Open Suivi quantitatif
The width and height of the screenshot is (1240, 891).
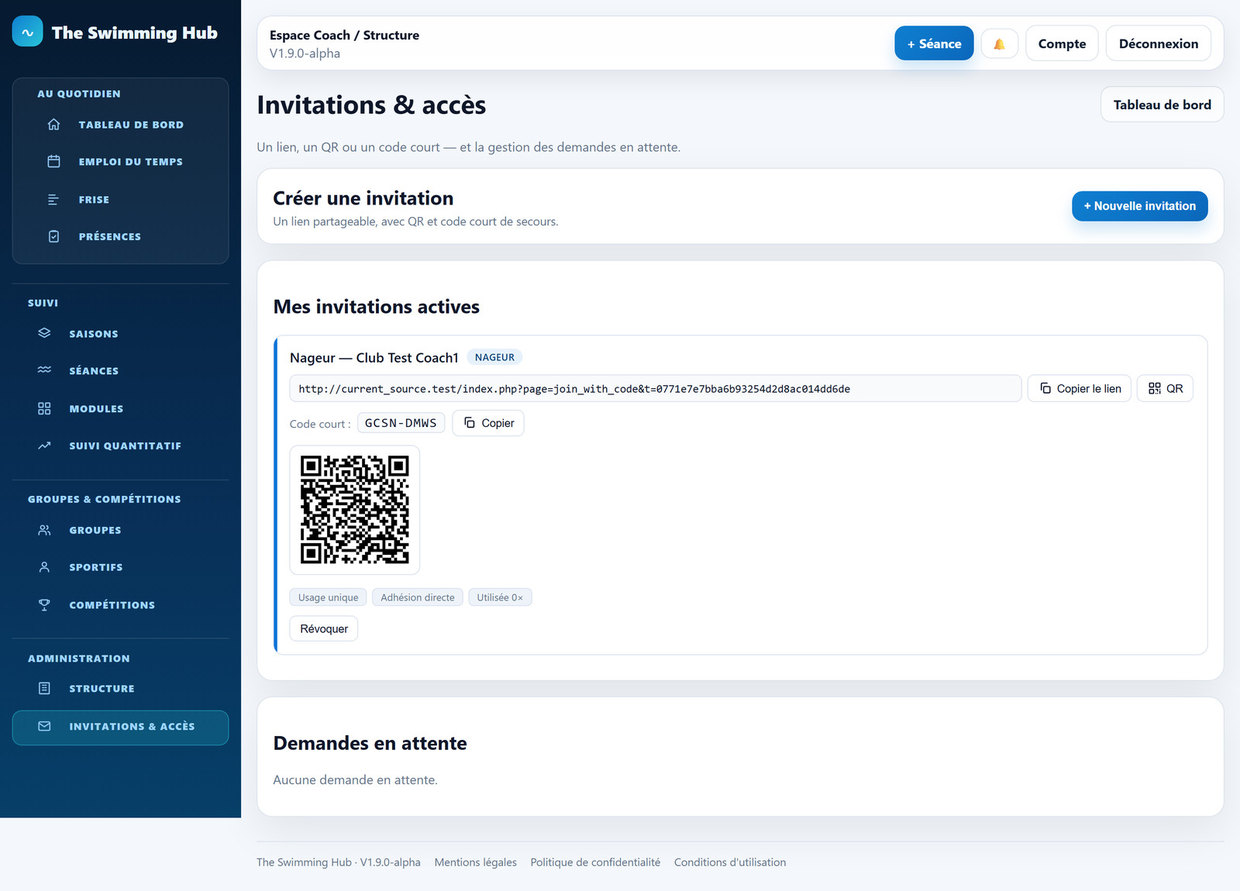[120, 446]
